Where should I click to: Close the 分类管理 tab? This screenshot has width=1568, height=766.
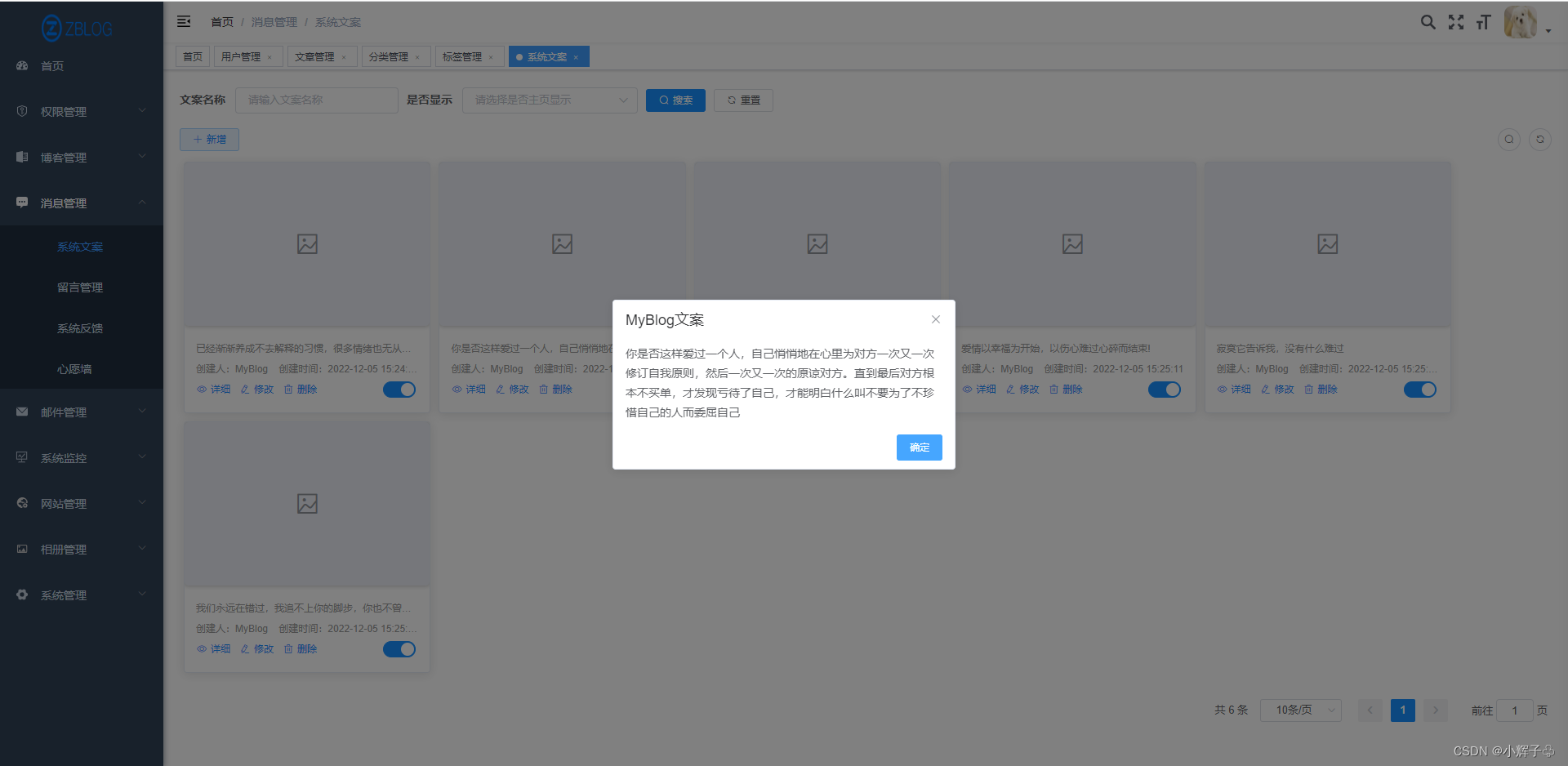(417, 57)
